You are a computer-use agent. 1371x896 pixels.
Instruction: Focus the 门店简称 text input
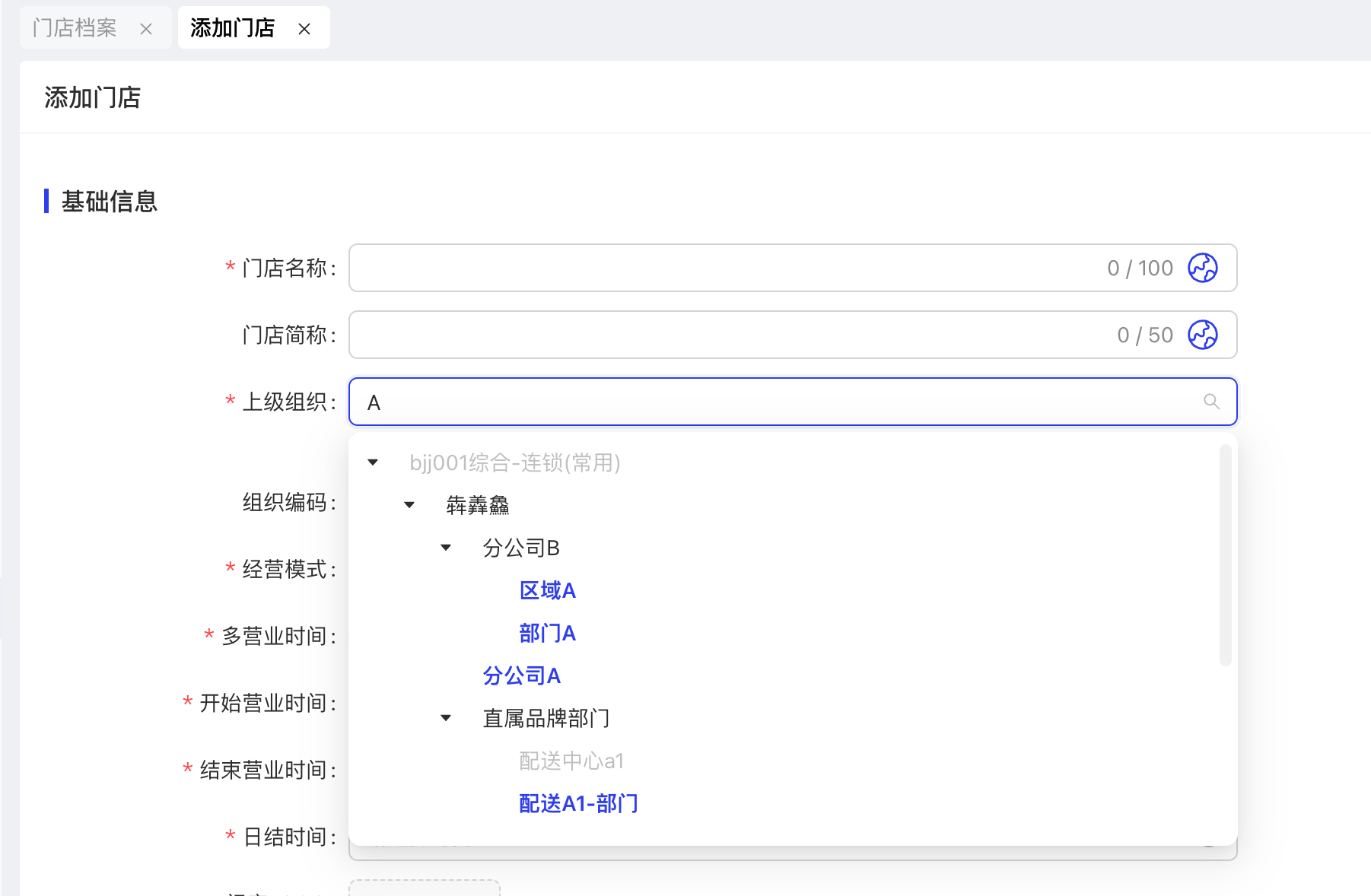coord(723,335)
